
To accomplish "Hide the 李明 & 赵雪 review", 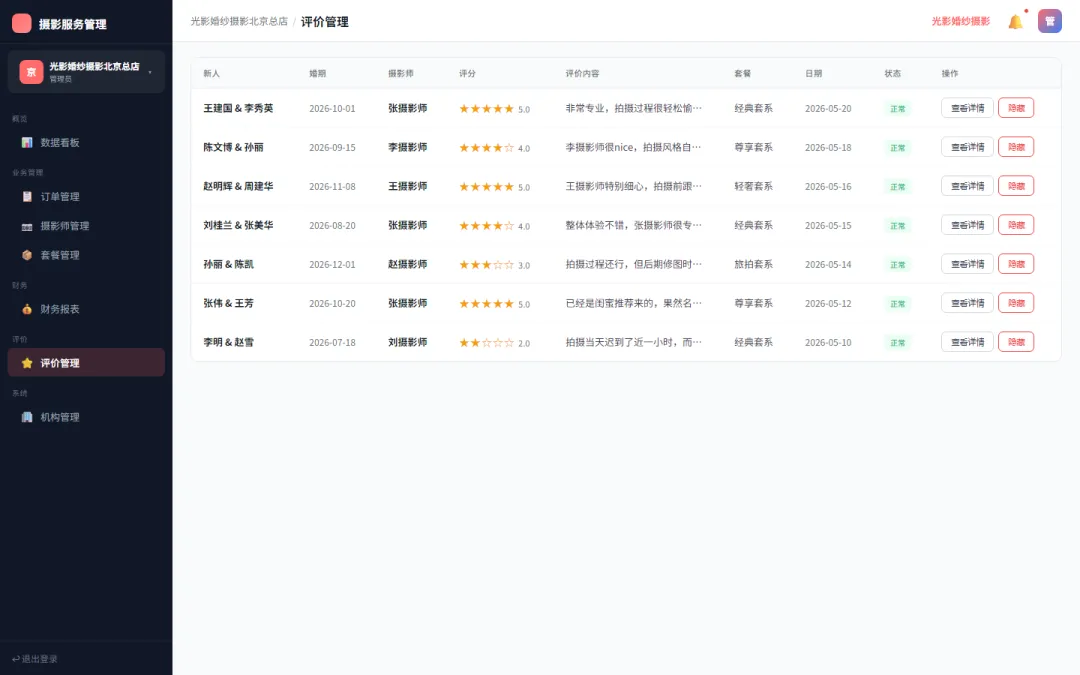I will pos(1016,342).
